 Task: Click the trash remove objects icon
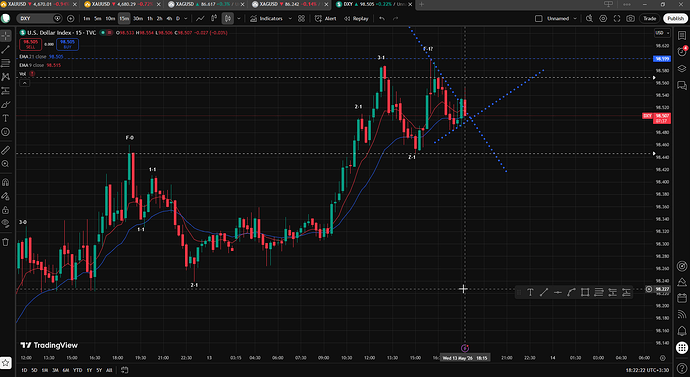point(6,242)
